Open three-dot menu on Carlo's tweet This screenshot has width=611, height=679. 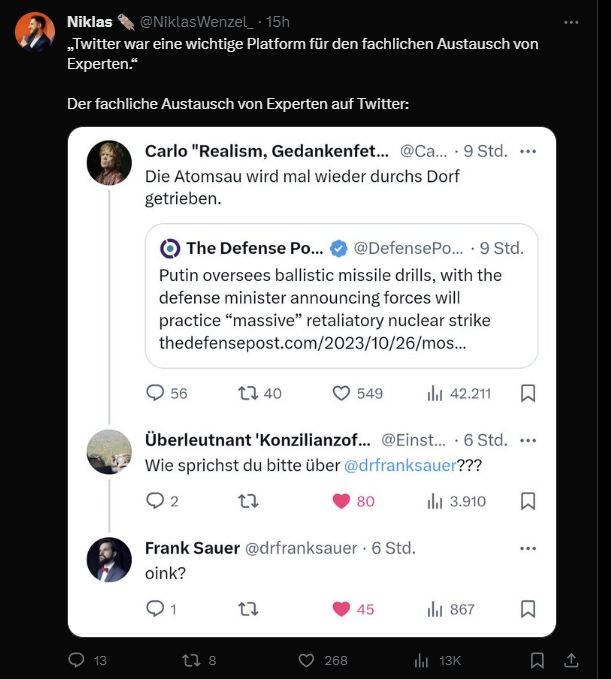(x=528, y=152)
